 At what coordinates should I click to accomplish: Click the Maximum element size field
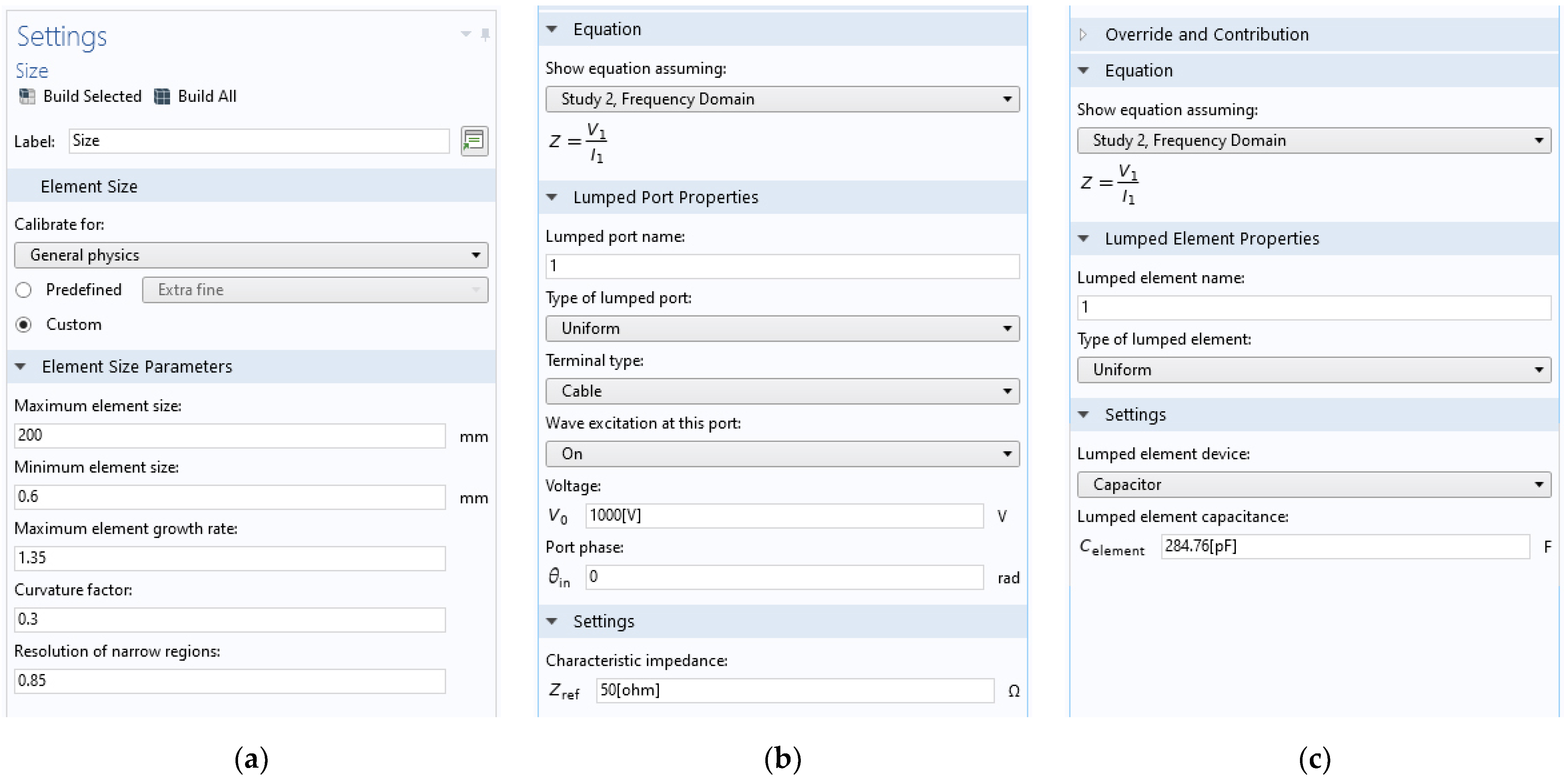[230, 435]
